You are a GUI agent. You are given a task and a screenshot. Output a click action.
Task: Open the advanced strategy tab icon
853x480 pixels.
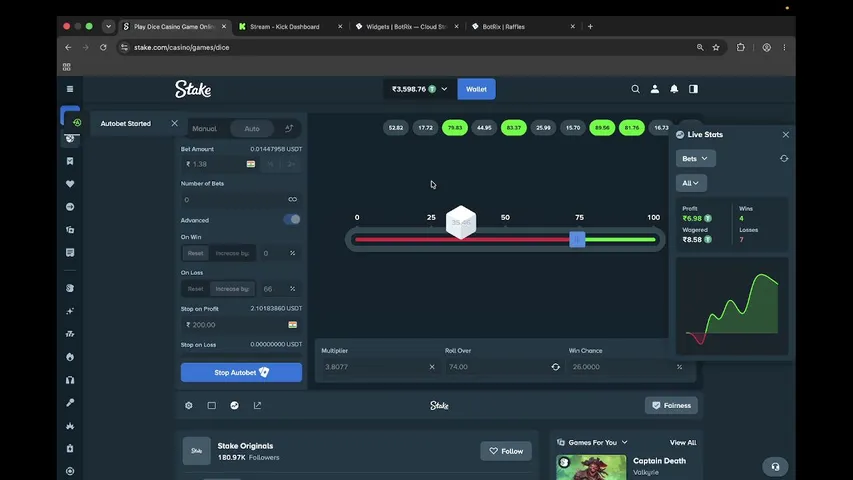point(289,128)
